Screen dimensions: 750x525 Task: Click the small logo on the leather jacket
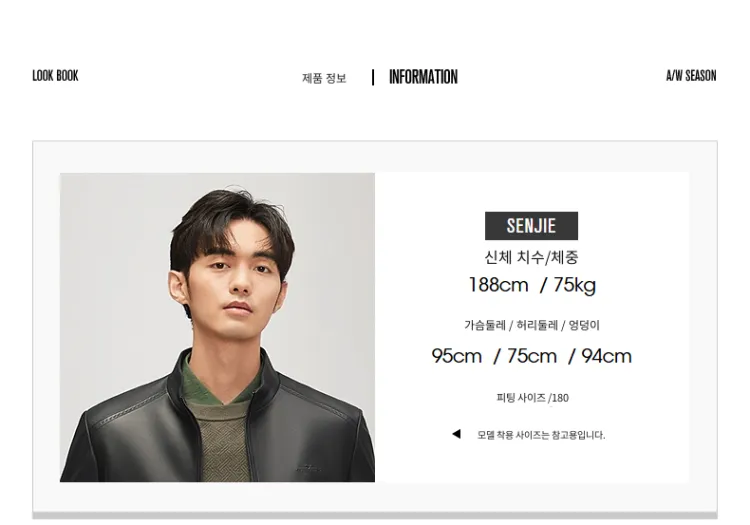coord(308,468)
